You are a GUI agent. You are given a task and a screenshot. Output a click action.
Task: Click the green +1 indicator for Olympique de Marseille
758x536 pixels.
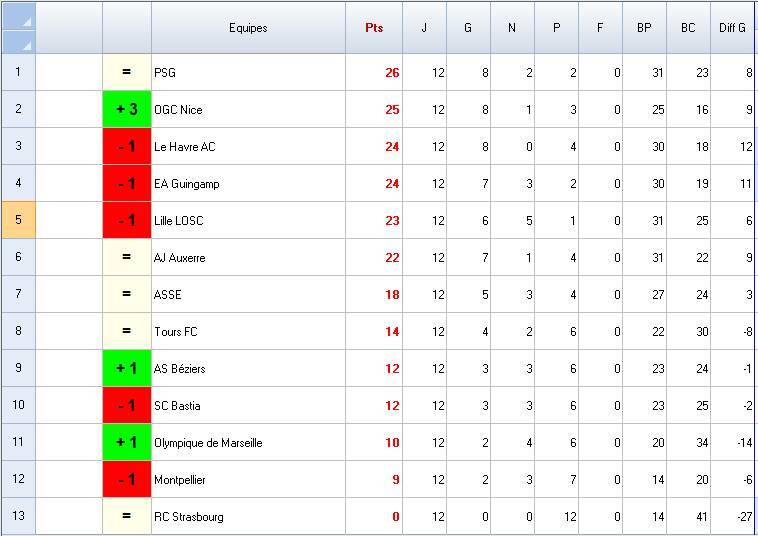(127, 443)
